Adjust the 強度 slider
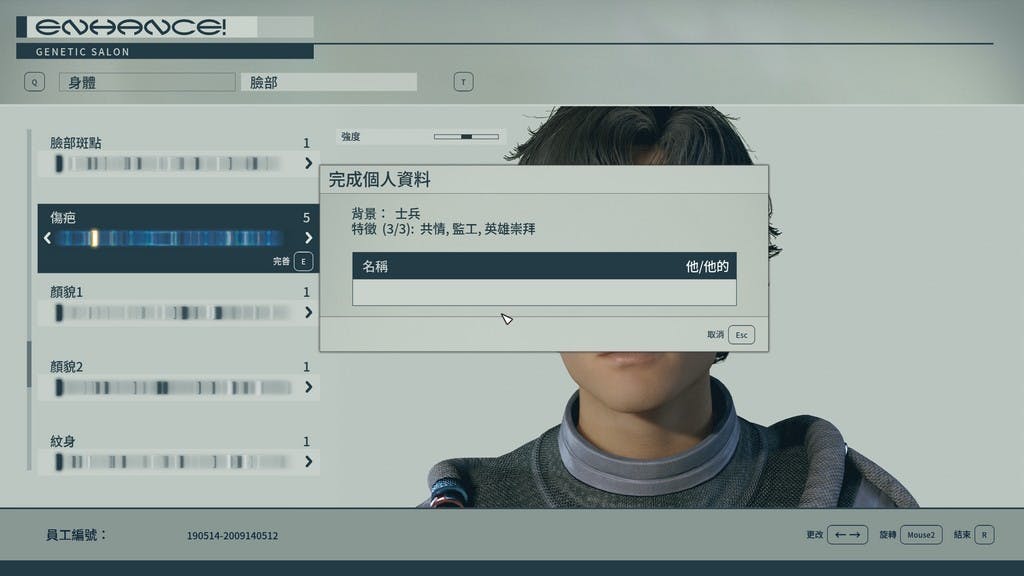 [x=466, y=136]
